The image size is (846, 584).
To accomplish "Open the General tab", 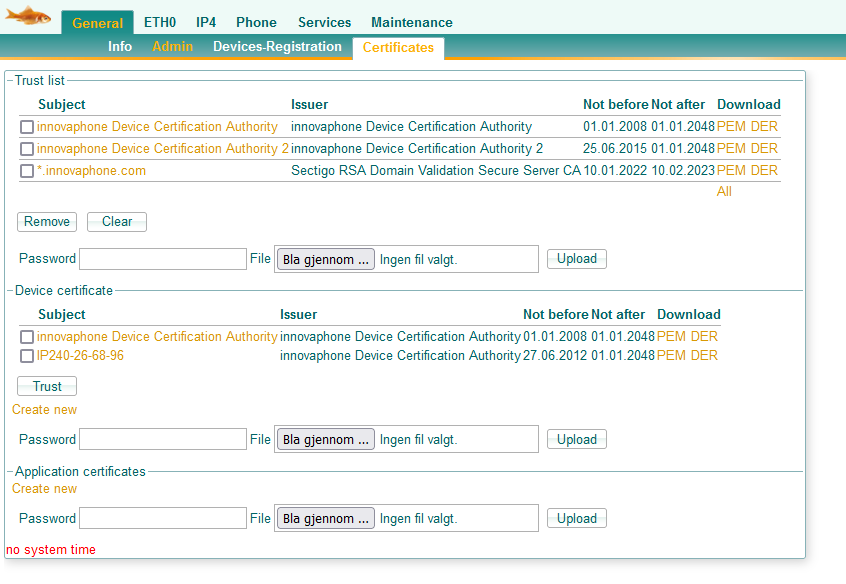I will tap(98, 23).
